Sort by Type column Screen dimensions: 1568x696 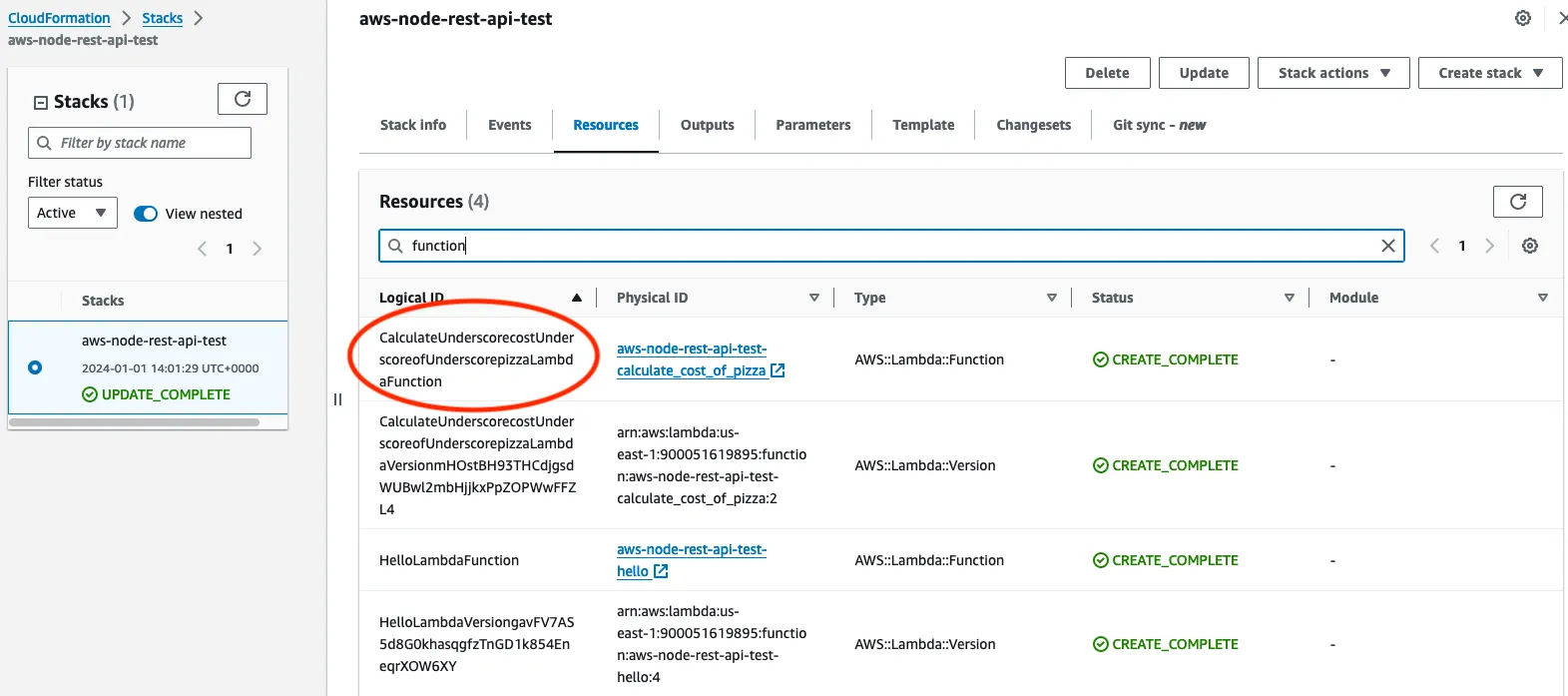point(1051,298)
